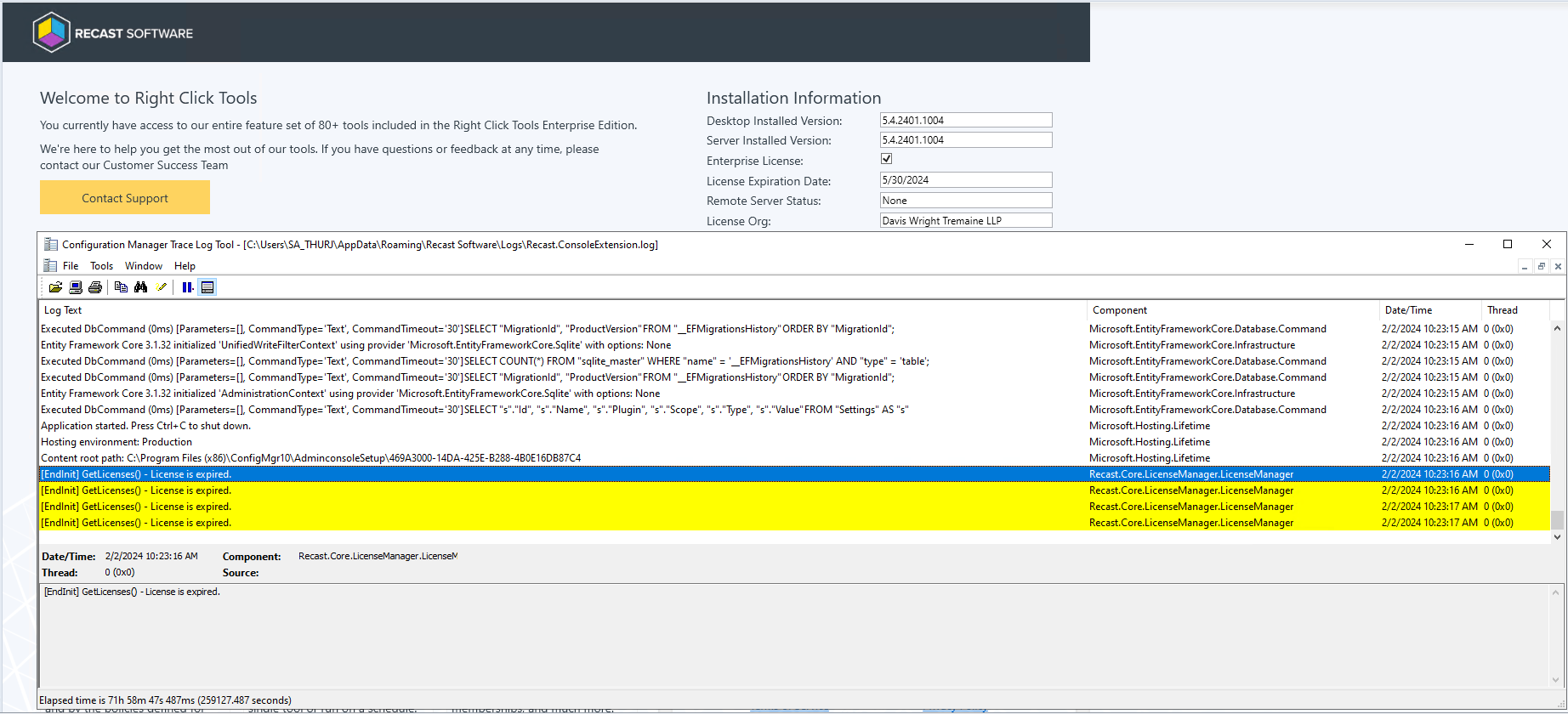This screenshot has height=714, width=1568.
Task: Click the Thread column header
Action: pos(1515,310)
